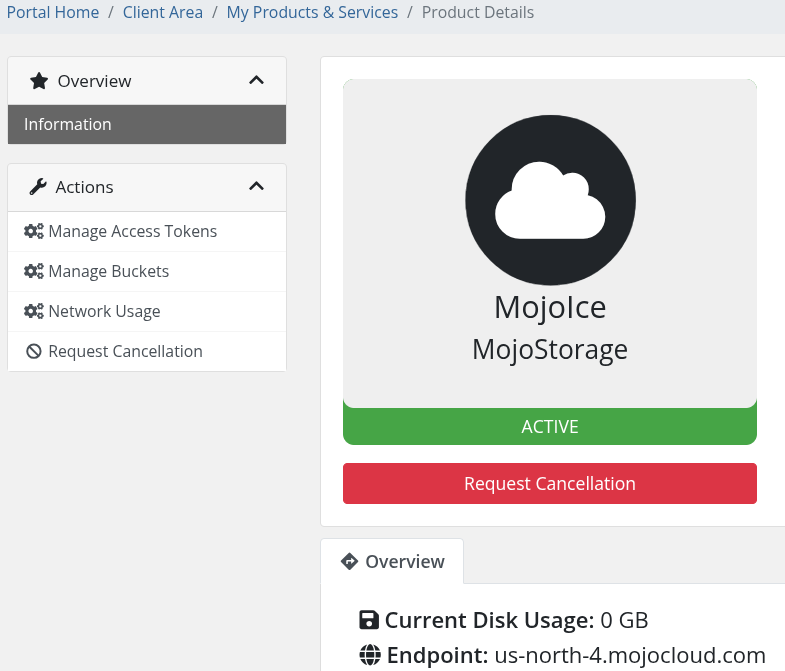Click ban icon next to Request Cancellation

point(34,352)
